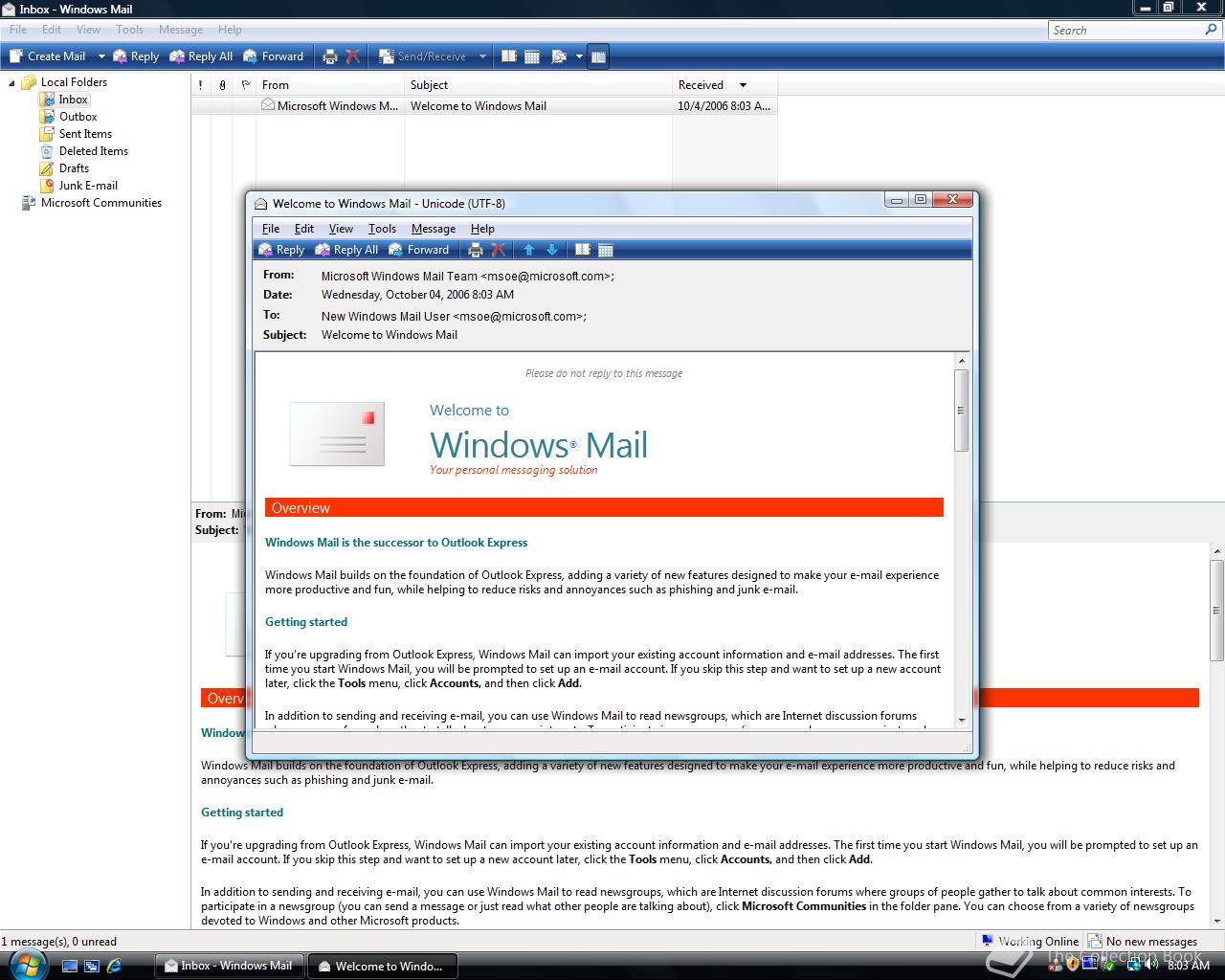1225x980 pixels.
Task: Open Tools menu in the Inbox window
Action: (x=129, y=30)
